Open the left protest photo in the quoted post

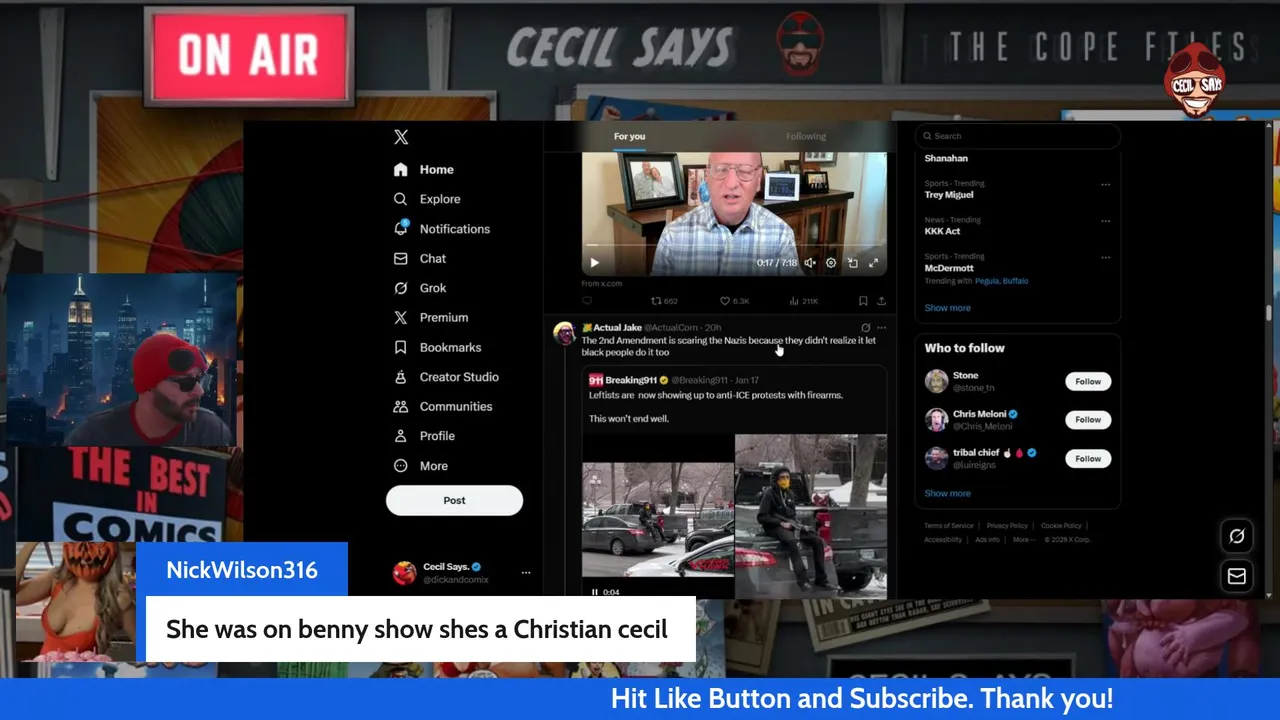[658, 520]
